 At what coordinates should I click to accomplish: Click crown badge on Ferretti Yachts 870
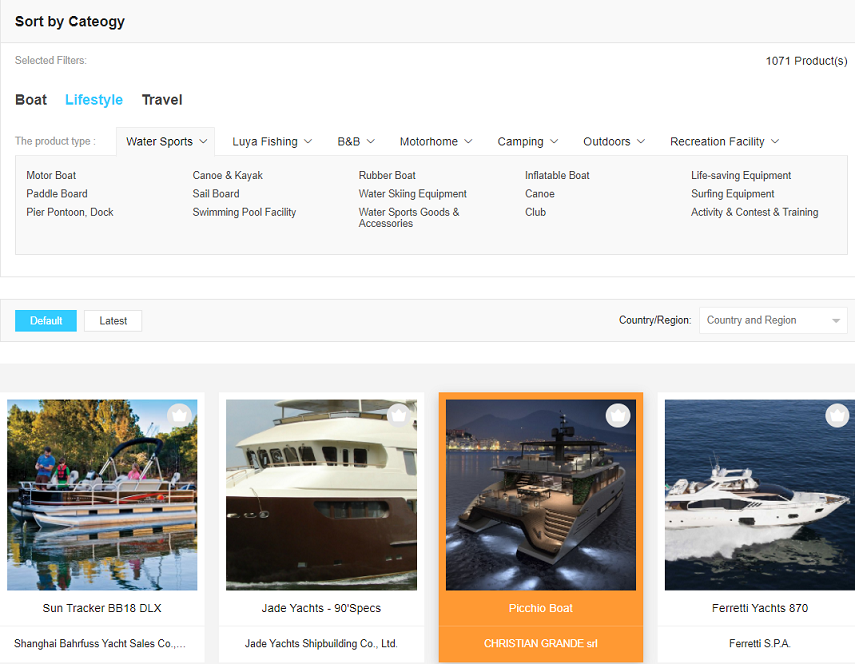click(x=837, y=415)
